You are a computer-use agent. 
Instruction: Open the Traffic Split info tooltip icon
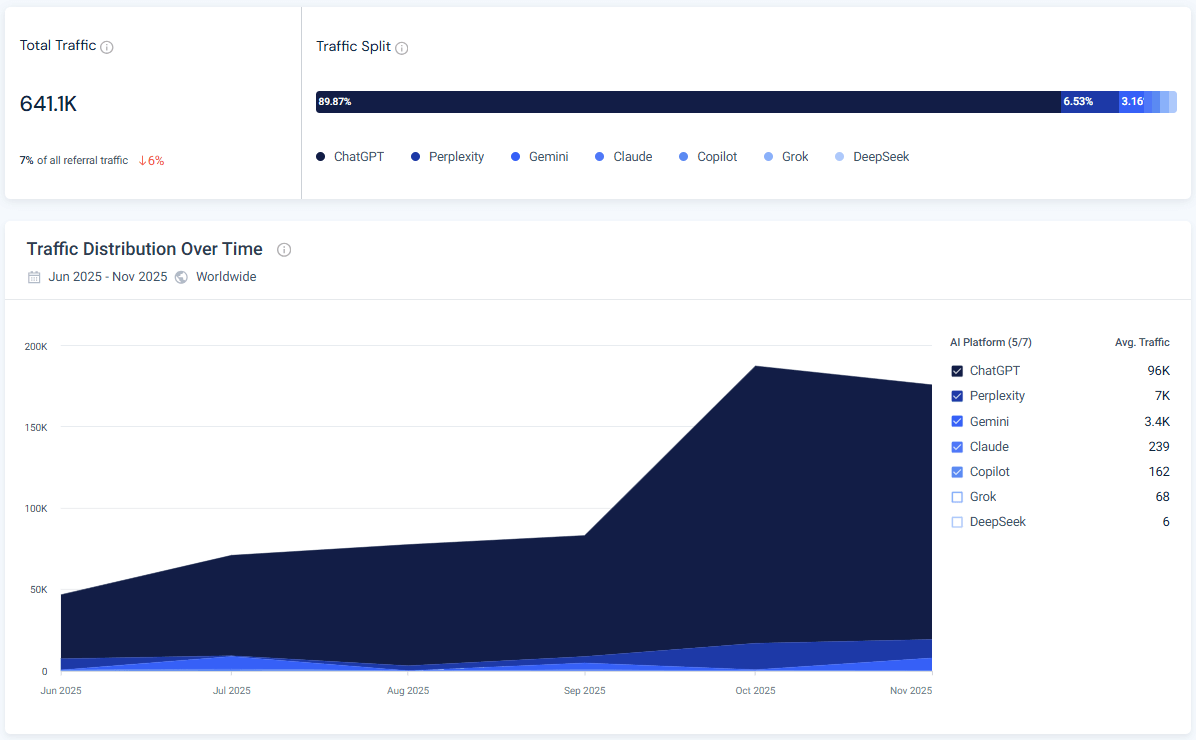(x=401, y=47)
